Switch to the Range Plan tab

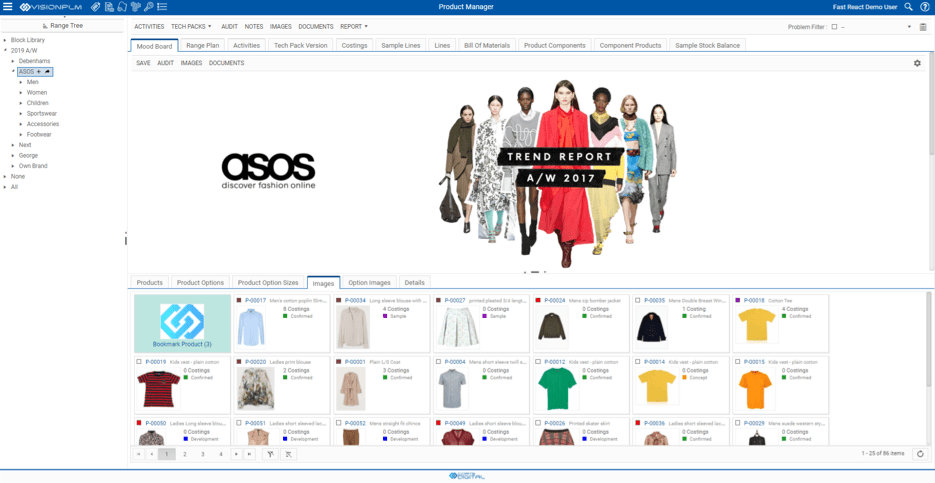tap(202, 45)
